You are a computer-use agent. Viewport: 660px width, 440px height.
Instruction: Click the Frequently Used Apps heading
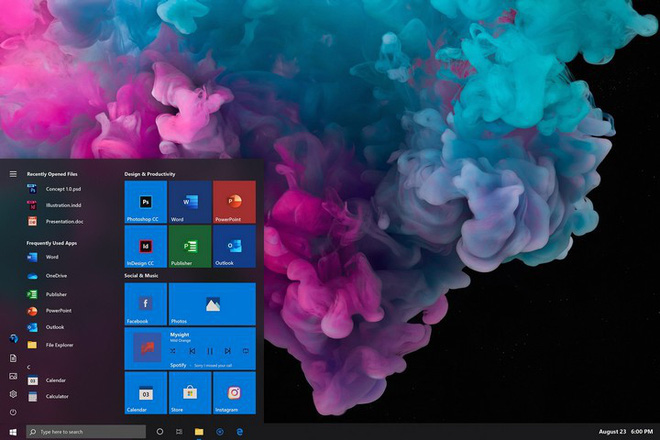tap(51, 243)
